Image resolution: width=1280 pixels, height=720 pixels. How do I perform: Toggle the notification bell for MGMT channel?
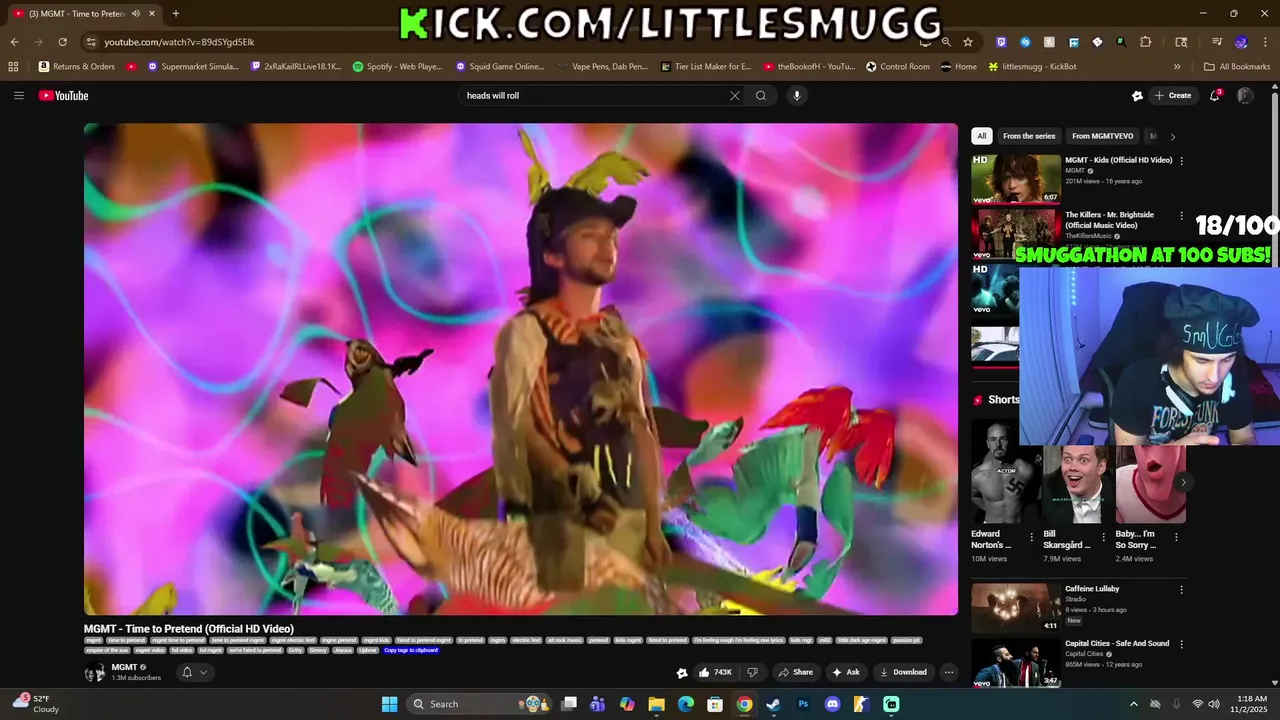tap(187, 673)
